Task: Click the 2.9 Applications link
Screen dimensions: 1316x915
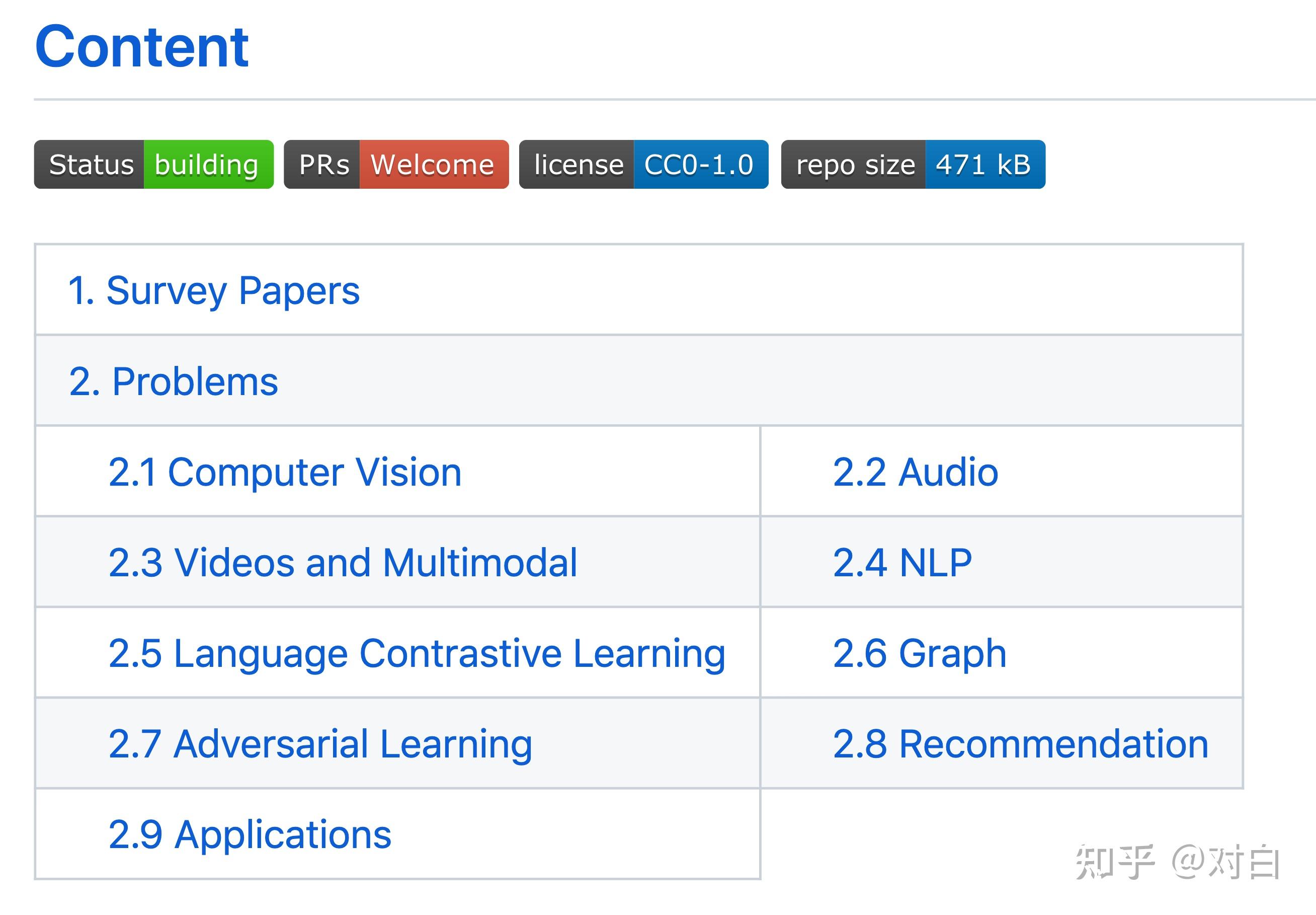Action: (x=250, y=834)
